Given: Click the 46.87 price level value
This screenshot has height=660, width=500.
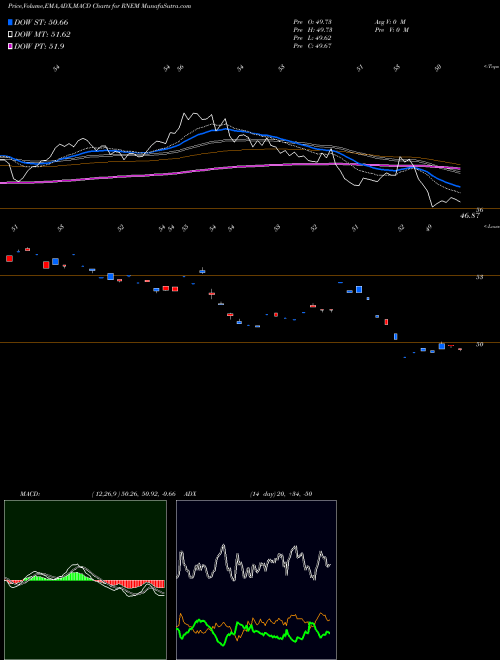Looking at the screenshot, I should pos(470,216).
